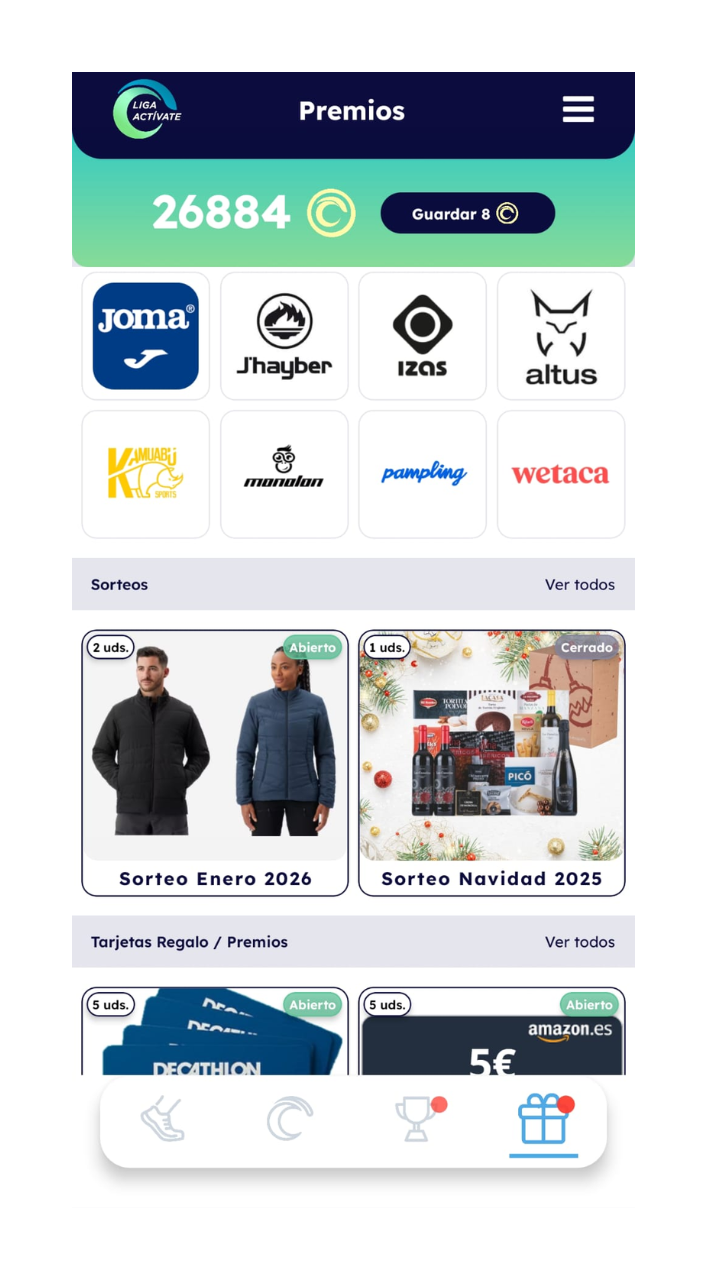This screenshot has height=1280, width=720.
Task: Select the Wetaca brand tile
Action: tap(561, 474)
